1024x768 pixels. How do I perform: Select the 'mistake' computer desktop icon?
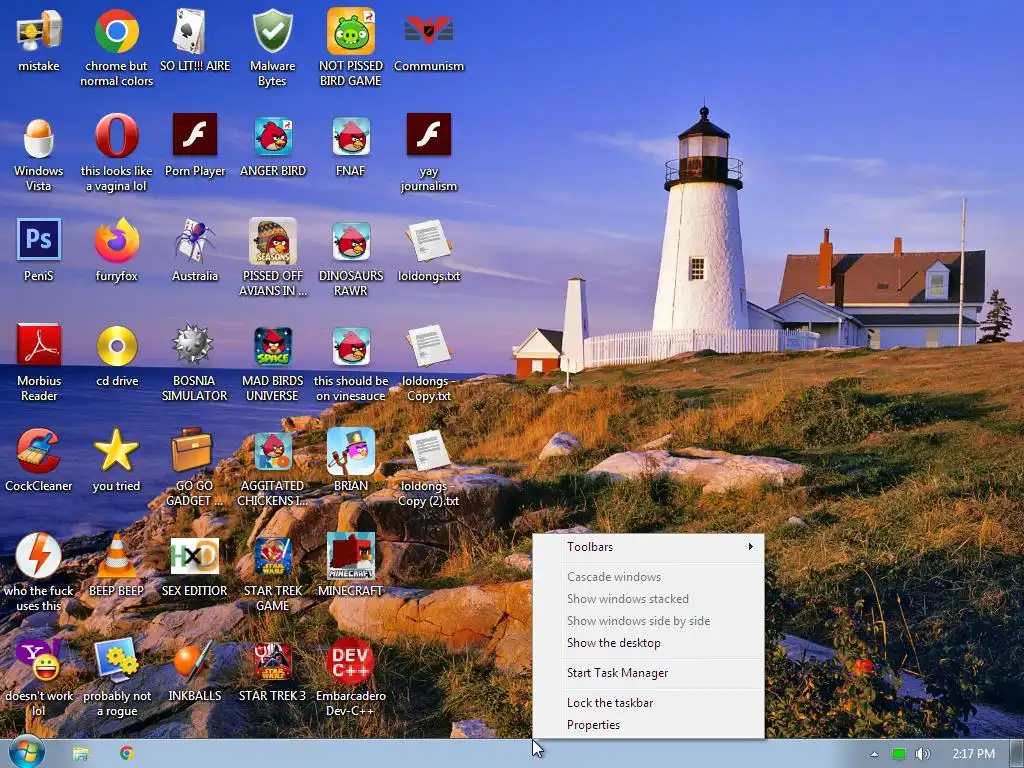pos(39,33)
